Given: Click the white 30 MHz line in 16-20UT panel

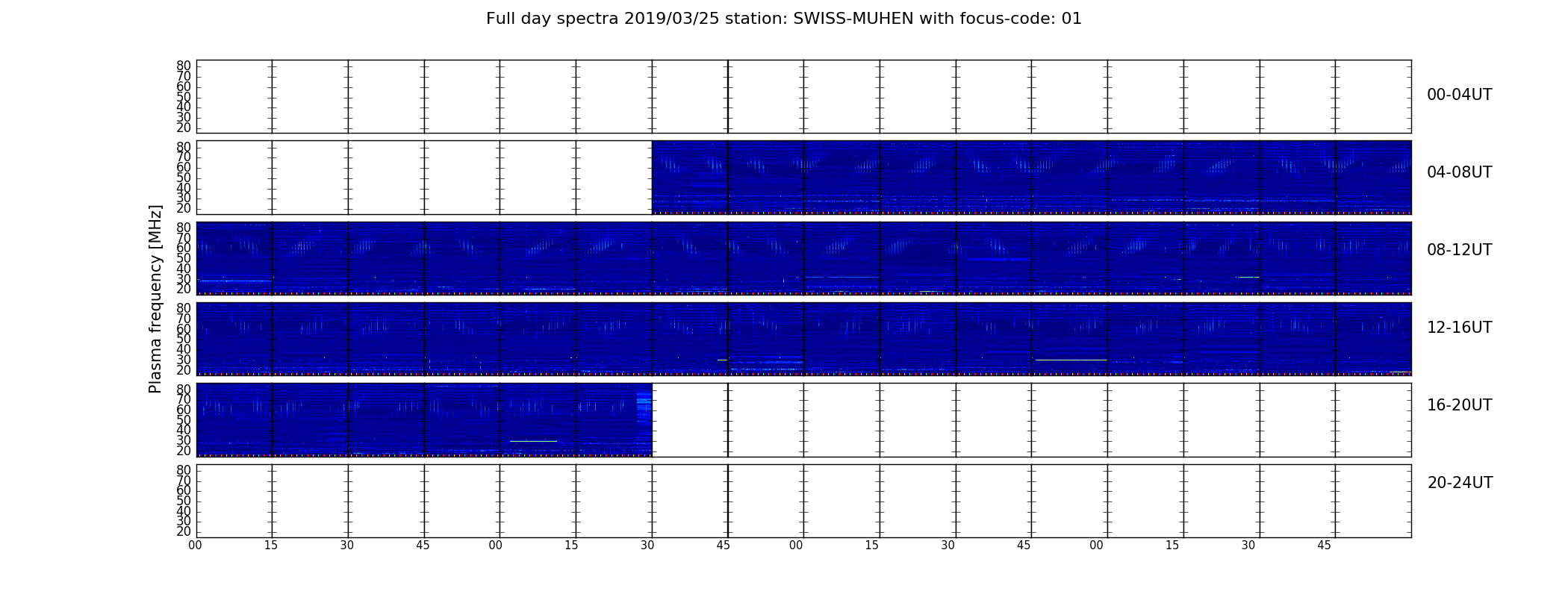Looking at the screenshot, I should coord(533,441).
